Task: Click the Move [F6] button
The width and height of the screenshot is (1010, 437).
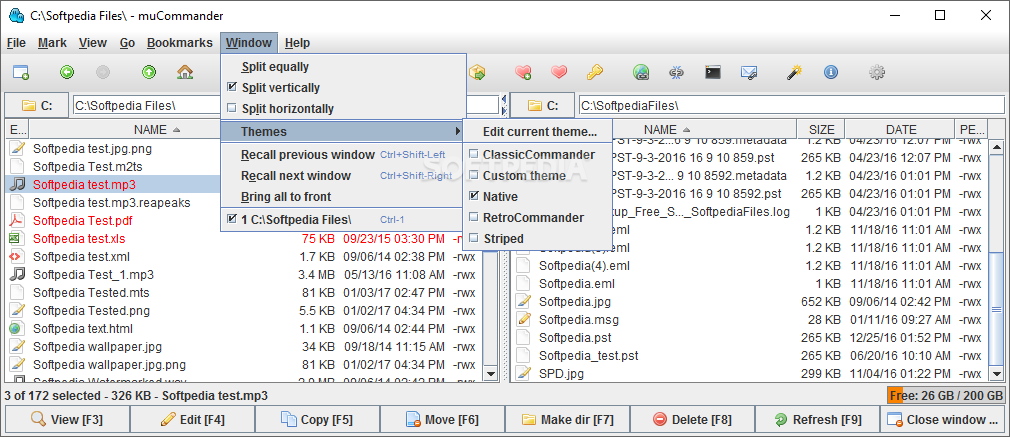Action: pos(442,420)
